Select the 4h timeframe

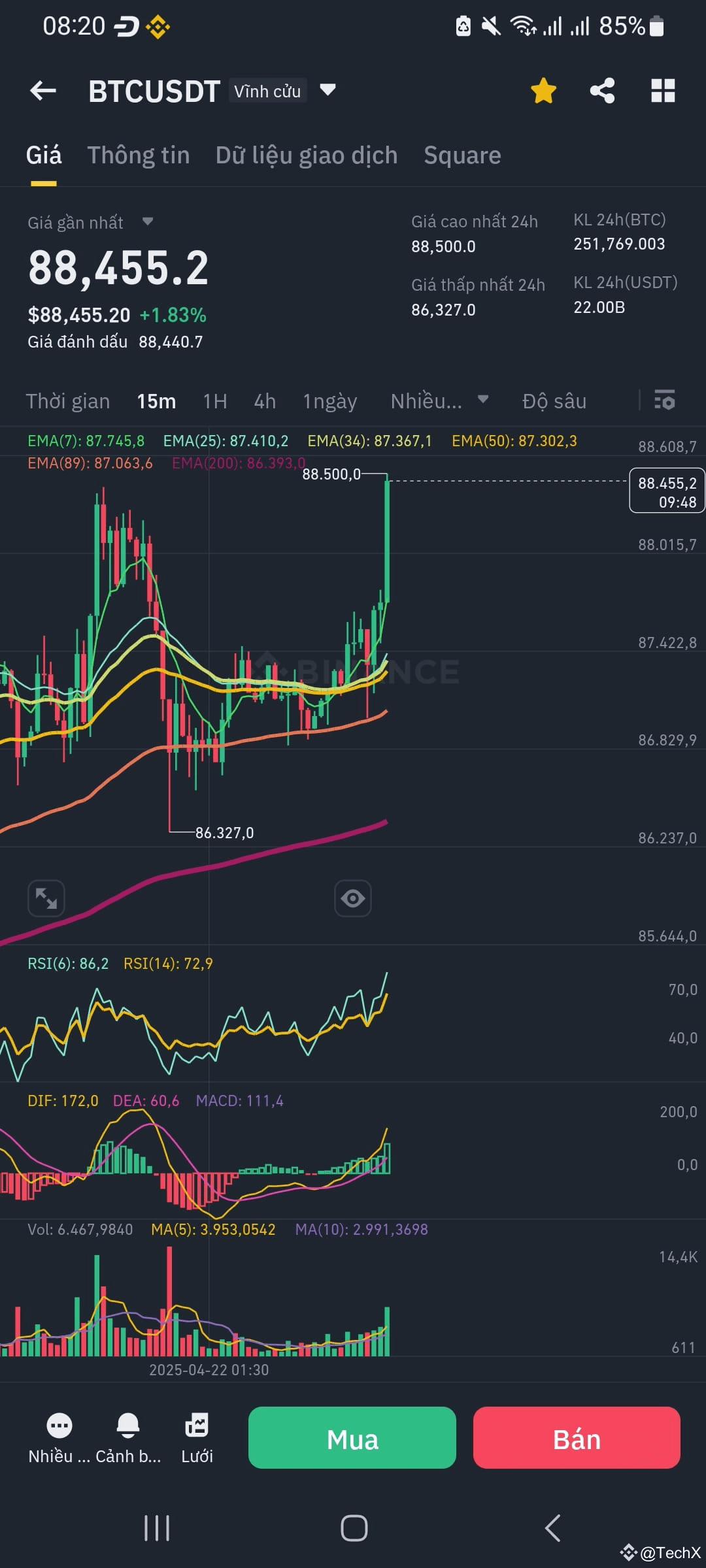[265, 401]
